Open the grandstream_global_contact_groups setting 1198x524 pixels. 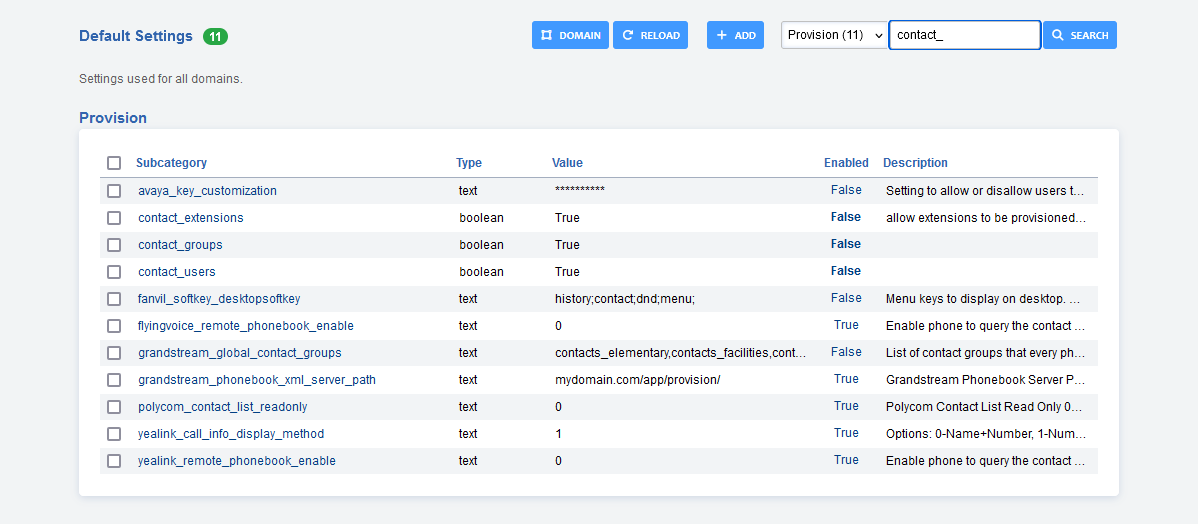pyautogui.click(x=239, y=353)
